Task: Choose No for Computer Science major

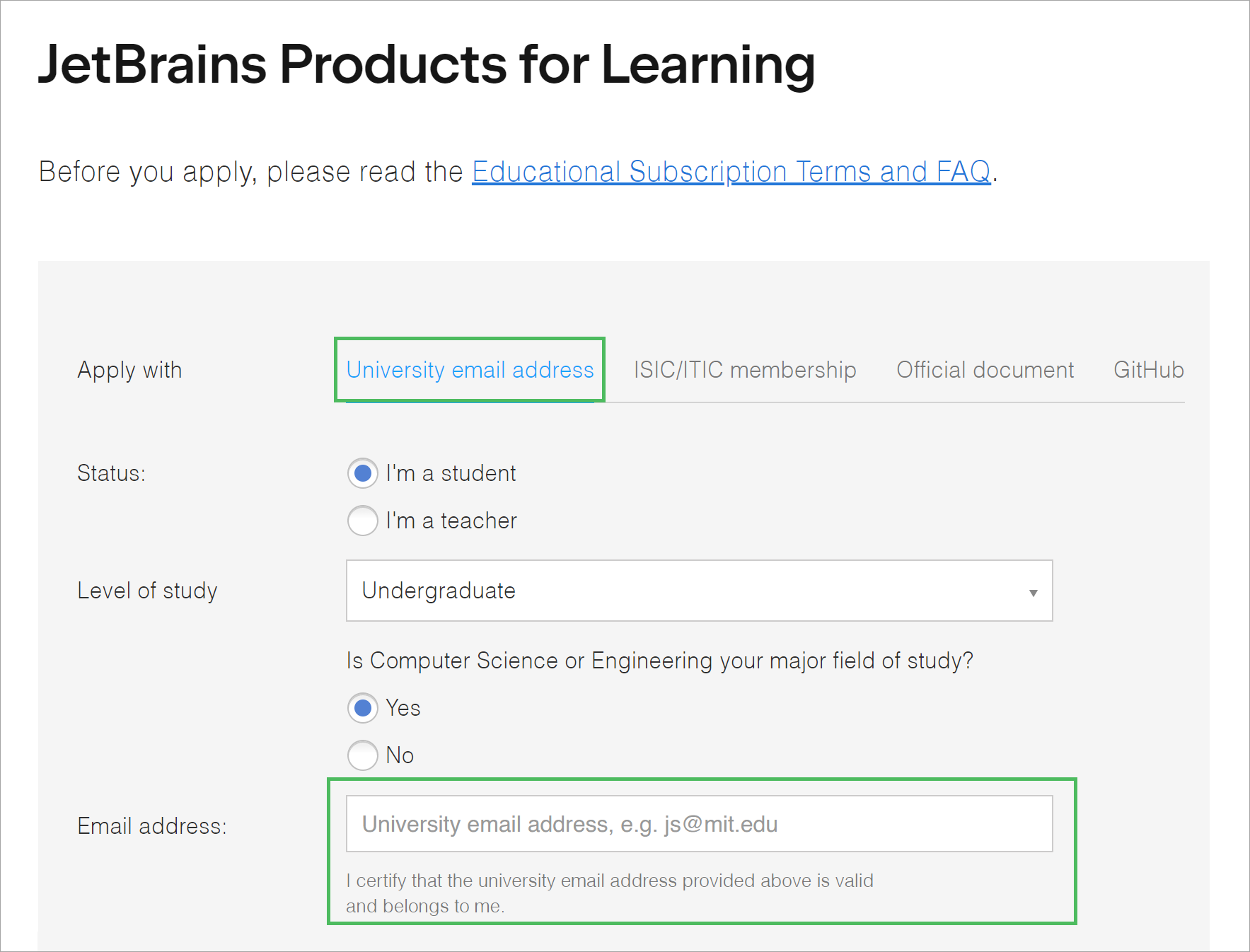Action: (x=363, y=755)
